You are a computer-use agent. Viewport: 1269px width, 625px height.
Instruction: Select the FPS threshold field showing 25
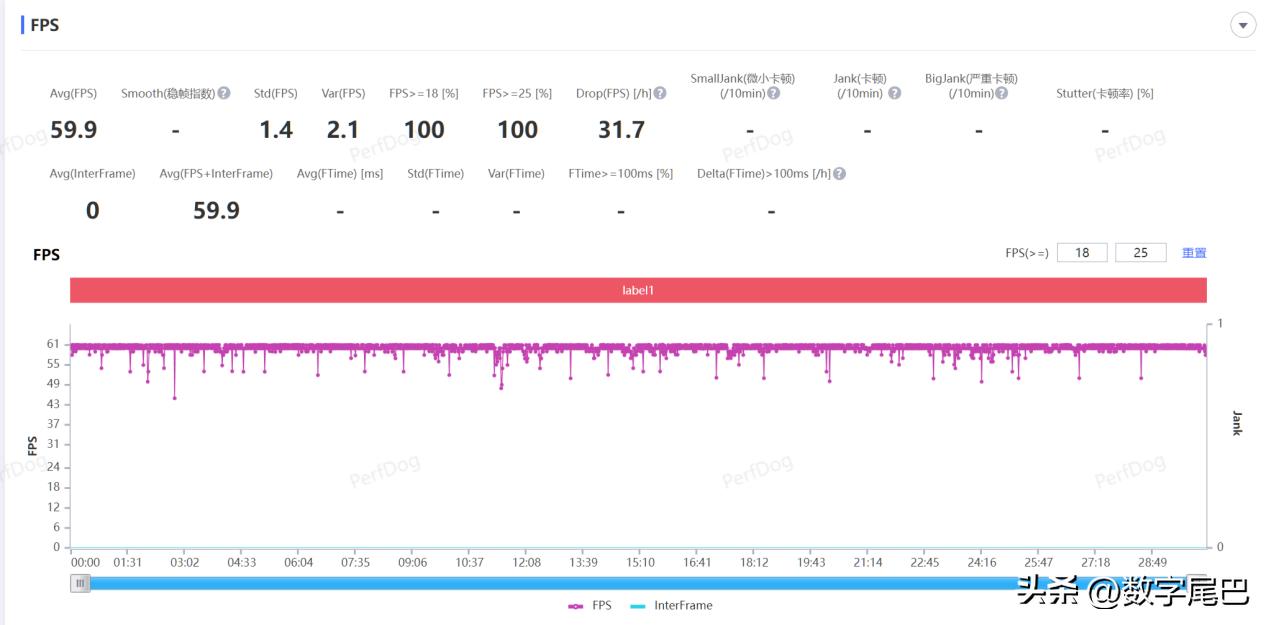coord(1141,253)
